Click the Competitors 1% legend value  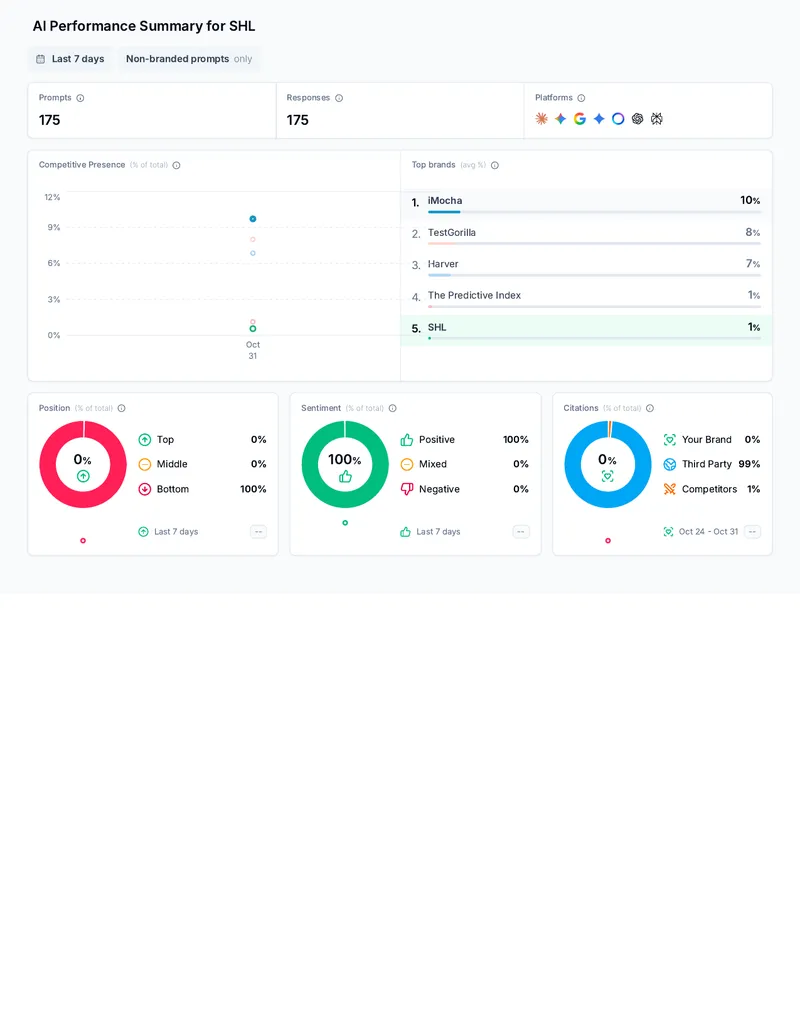[x=753, y=489]
